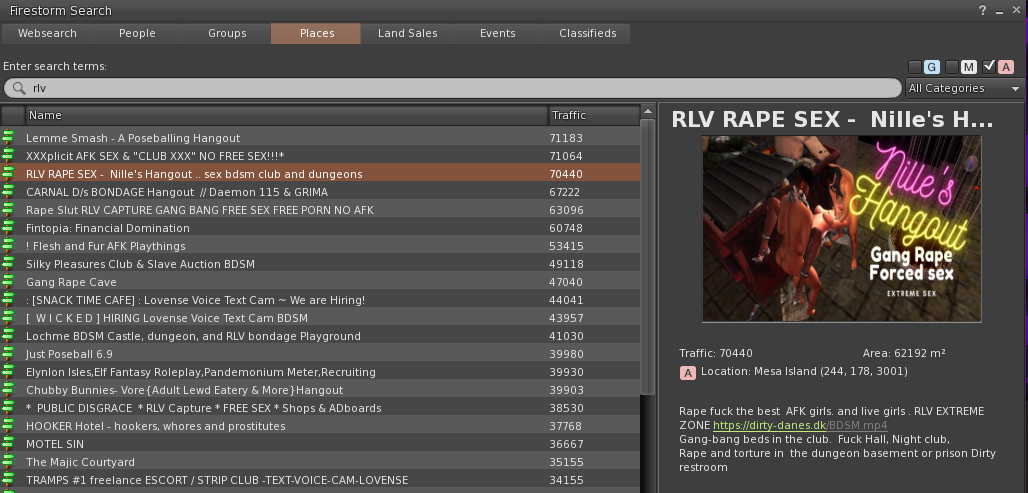Viewport: 1028px width, 493px height.
Task: Enable the Moderate (M) maturity checkbox
Action: click(952, 67)
